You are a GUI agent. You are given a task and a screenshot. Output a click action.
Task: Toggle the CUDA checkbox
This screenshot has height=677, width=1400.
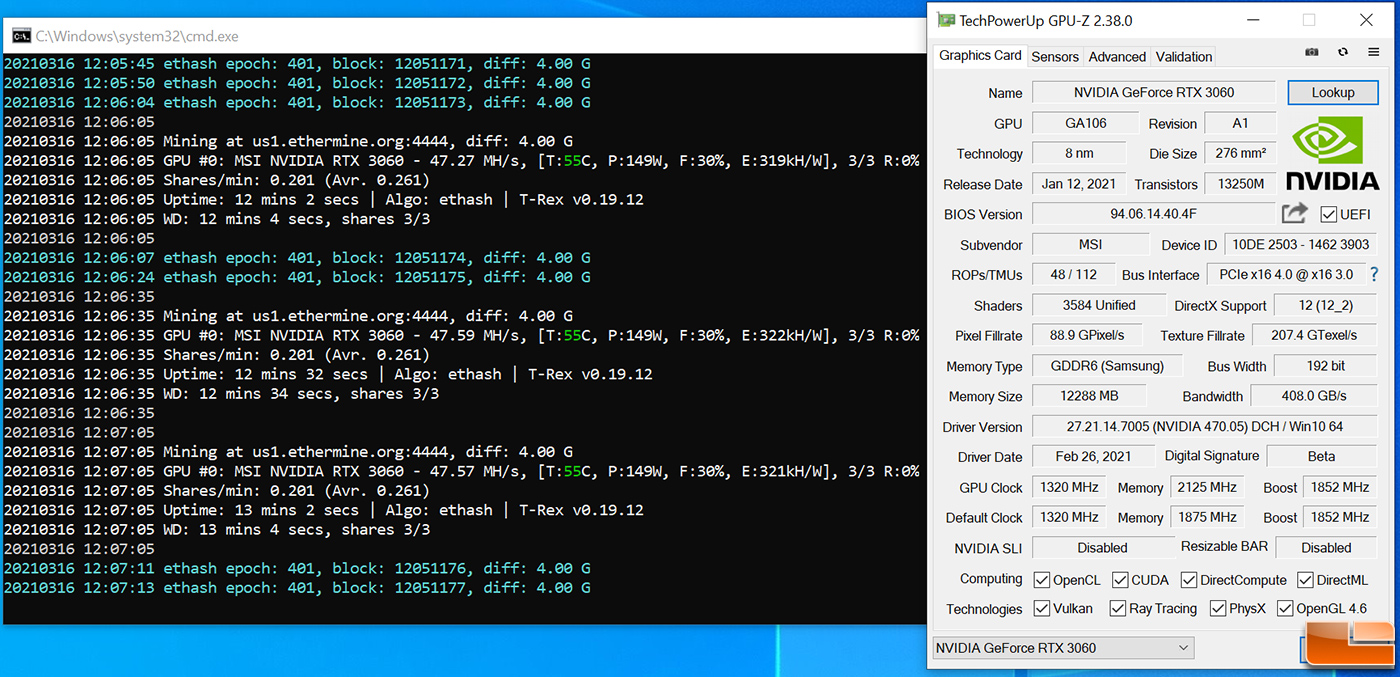pyautogui.click(x=1120, y=579)
